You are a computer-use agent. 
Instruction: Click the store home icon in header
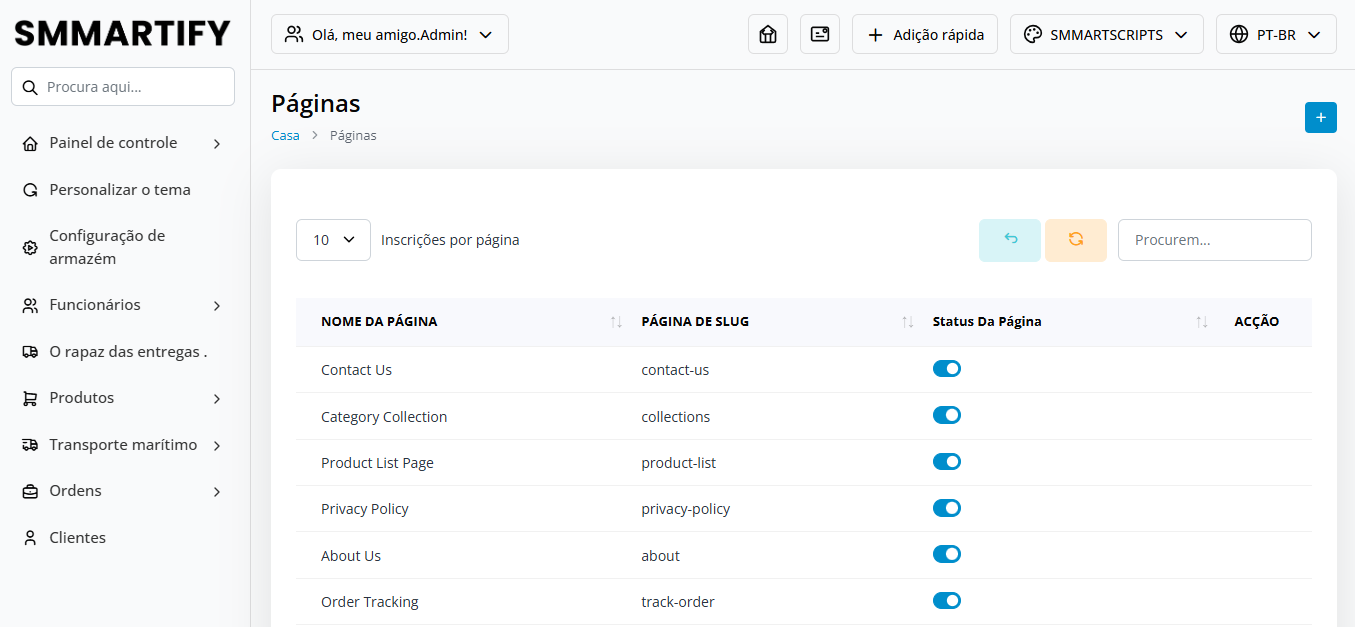(x=768, y=34)
